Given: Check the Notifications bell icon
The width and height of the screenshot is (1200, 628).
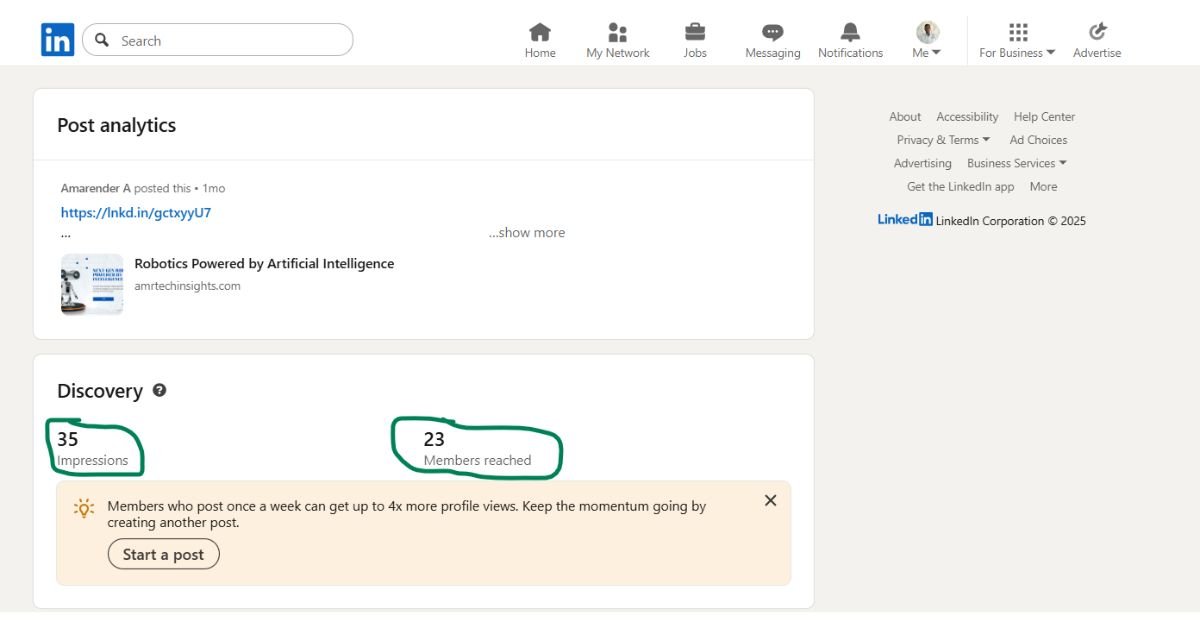Looking at the screenshot, I should 850,33.
